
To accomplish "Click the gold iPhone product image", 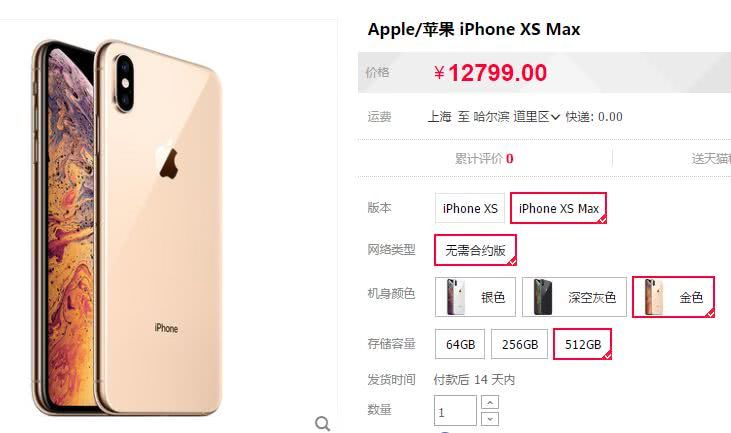I will pos(127,228).
